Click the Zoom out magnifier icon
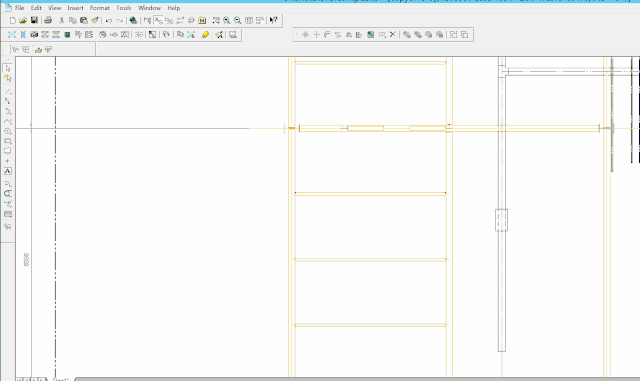 [238, 20]
